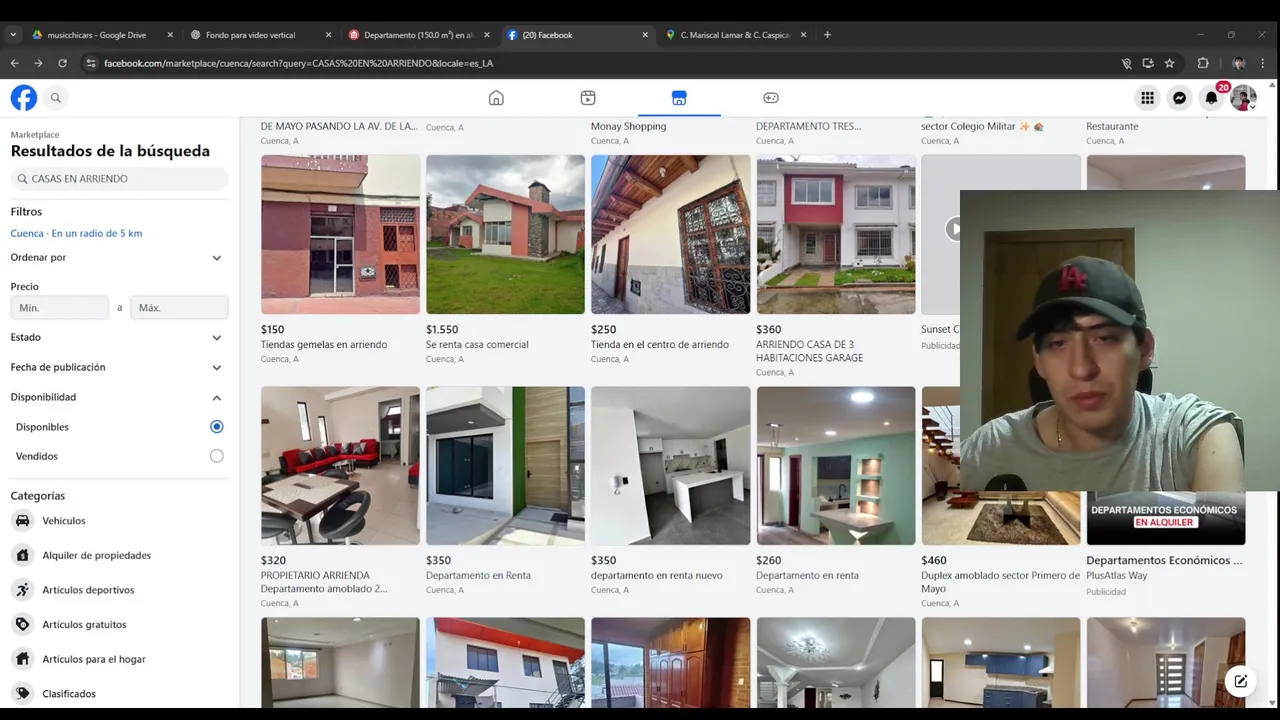Open the Reels video icon

[x=588, y=98]
